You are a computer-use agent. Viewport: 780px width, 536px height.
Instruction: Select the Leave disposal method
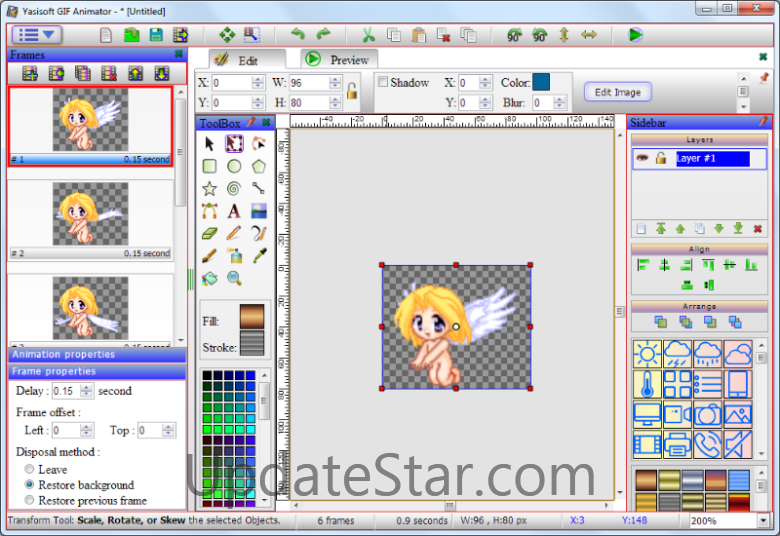click(x=29, y=469)
